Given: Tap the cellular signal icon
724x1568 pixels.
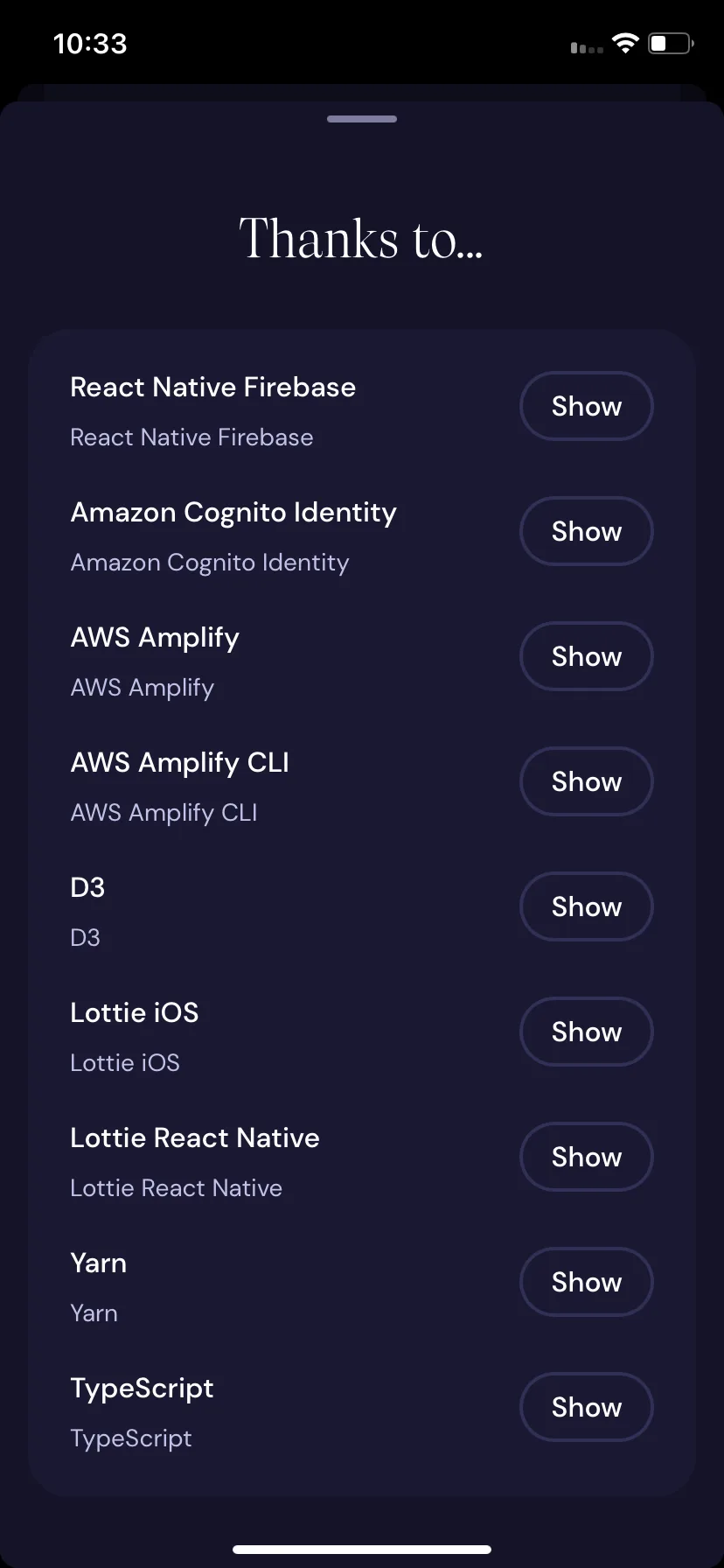Looking at the screenshot, I should [587, 47].
